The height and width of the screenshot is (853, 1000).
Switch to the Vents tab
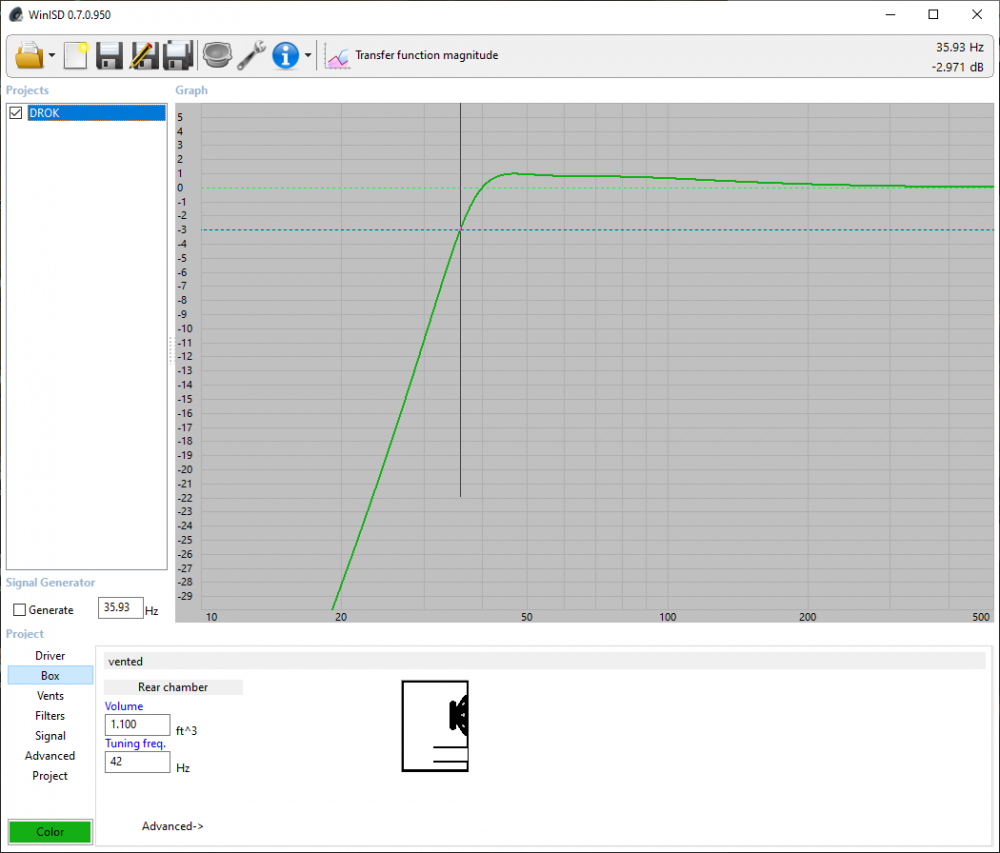pyautogui.click(x=50, y=696)
